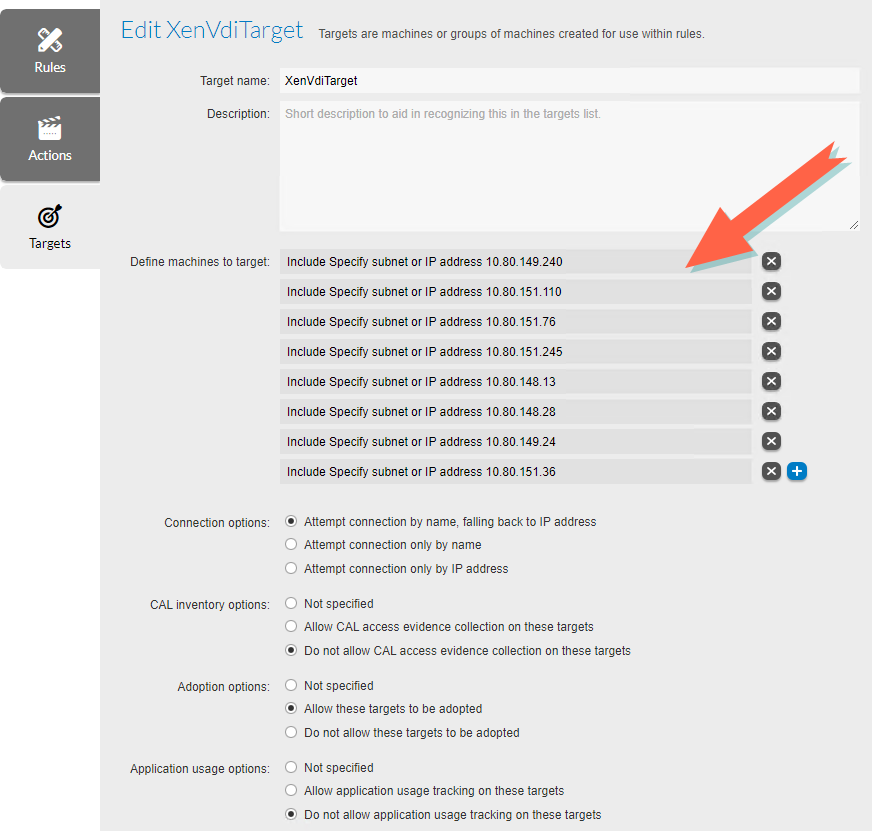Viewport: 872px width, 831px height.
Task: Remove the 10.80.151.110 machine entry
Action: [x=770, y=291]
